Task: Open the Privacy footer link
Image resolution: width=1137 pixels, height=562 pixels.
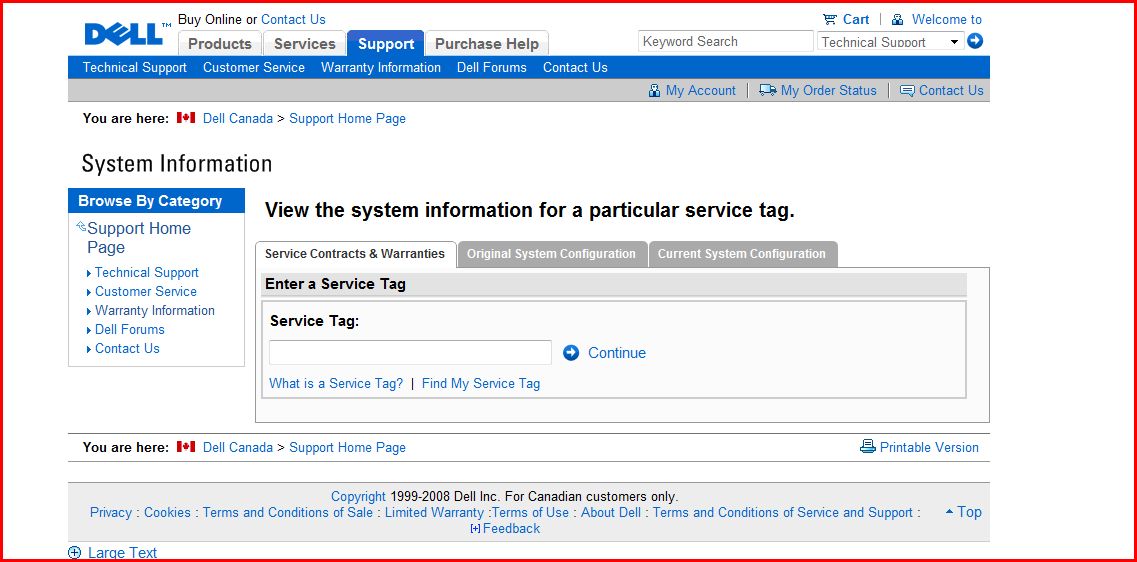Action: pyautogui.click(x=111, y=513)
